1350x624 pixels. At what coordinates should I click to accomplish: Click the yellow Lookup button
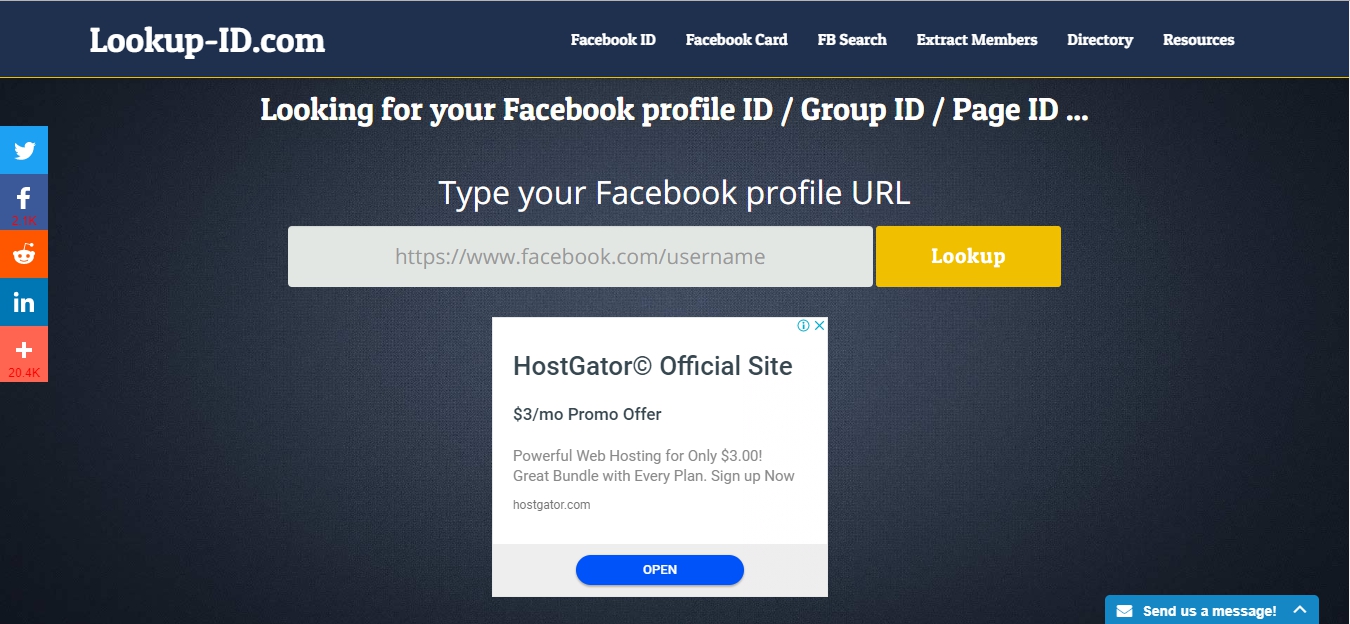(968, 256)
